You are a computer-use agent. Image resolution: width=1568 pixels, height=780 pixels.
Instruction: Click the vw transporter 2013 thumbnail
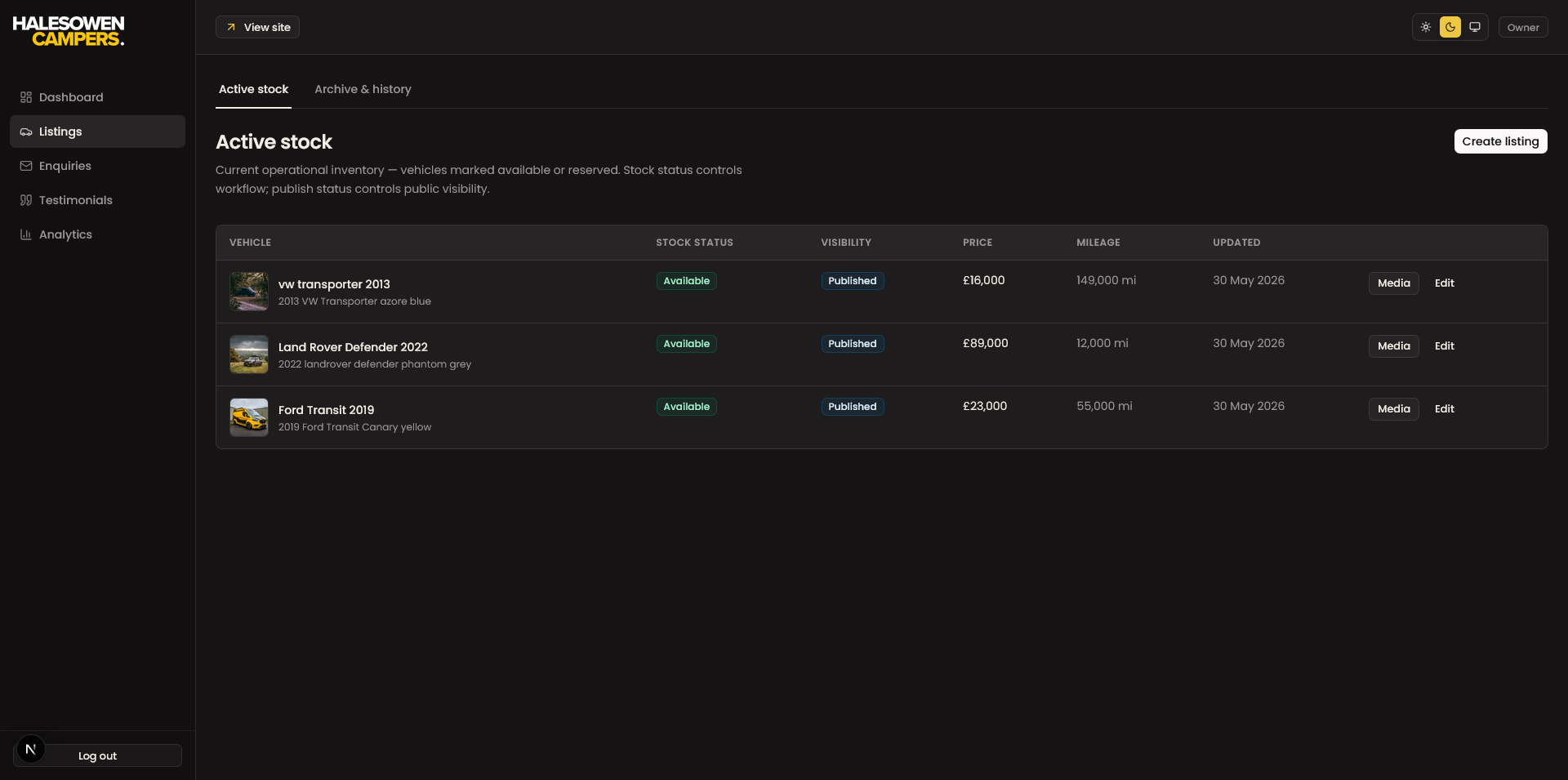click(249, 292)
